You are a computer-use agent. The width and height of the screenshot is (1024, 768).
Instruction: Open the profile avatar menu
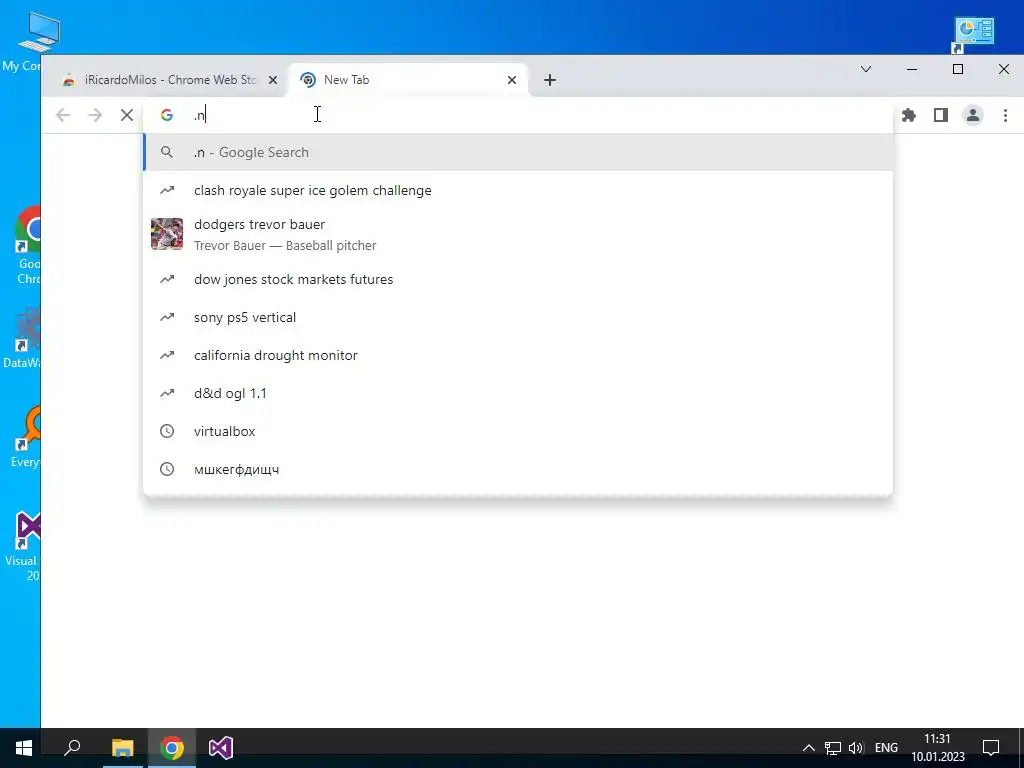pos(972,116)
